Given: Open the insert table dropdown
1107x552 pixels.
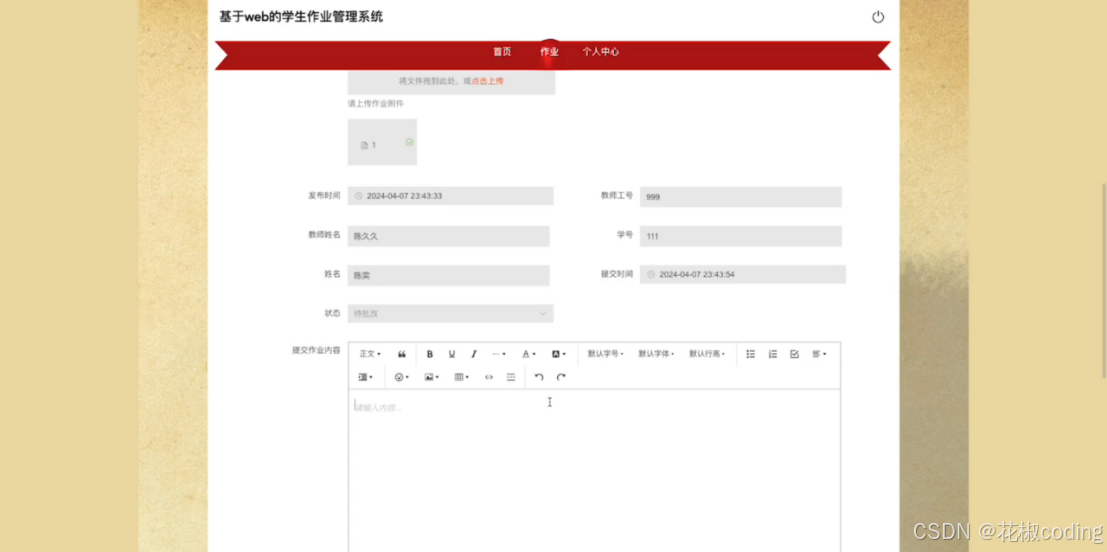Looking at the screenshot, I should (462, 378).
